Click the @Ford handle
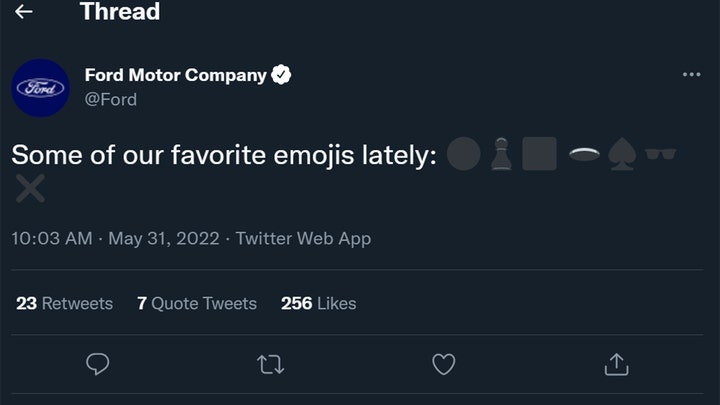This screenshot has height=405, width=720. pos(111,99)
